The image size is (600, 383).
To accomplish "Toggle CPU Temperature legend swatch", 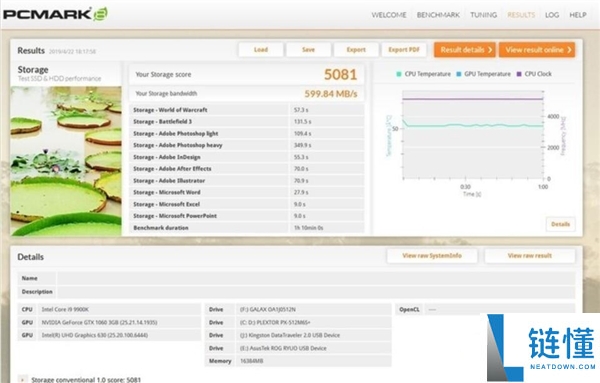I will point(399,74).
